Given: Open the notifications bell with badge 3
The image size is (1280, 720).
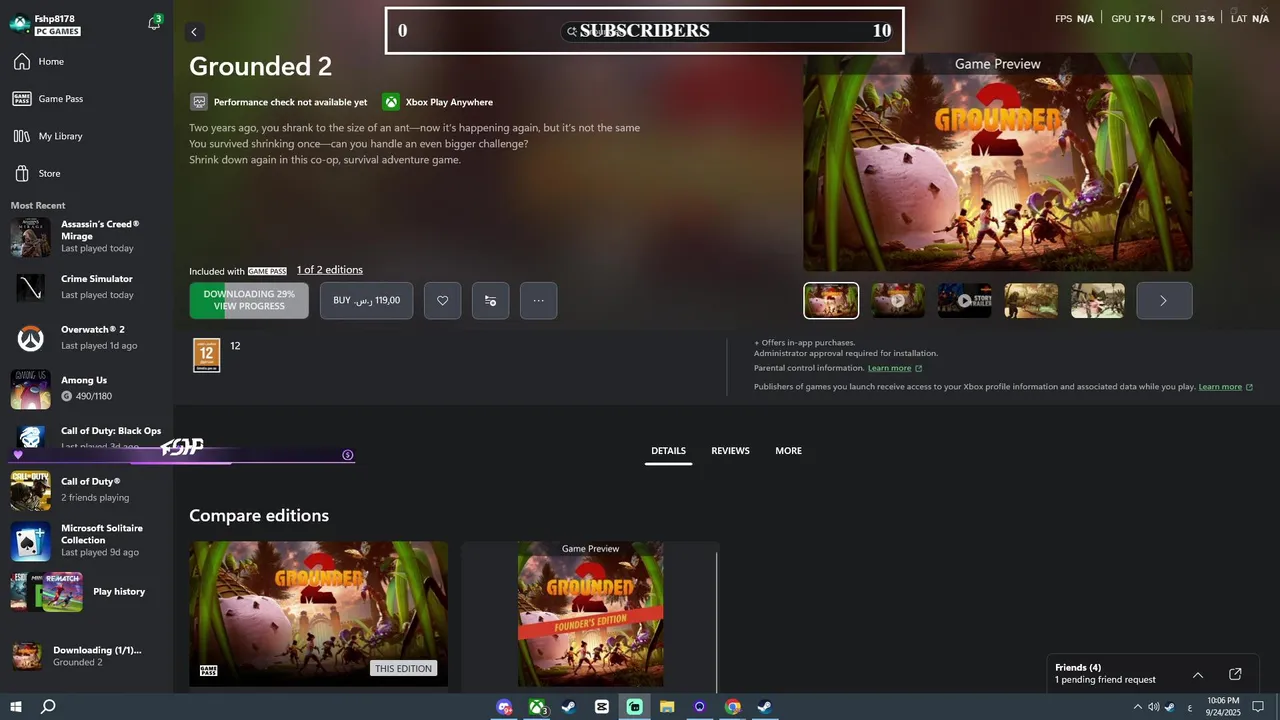Looking at the screenshot, I should click(x=154, y=22).
